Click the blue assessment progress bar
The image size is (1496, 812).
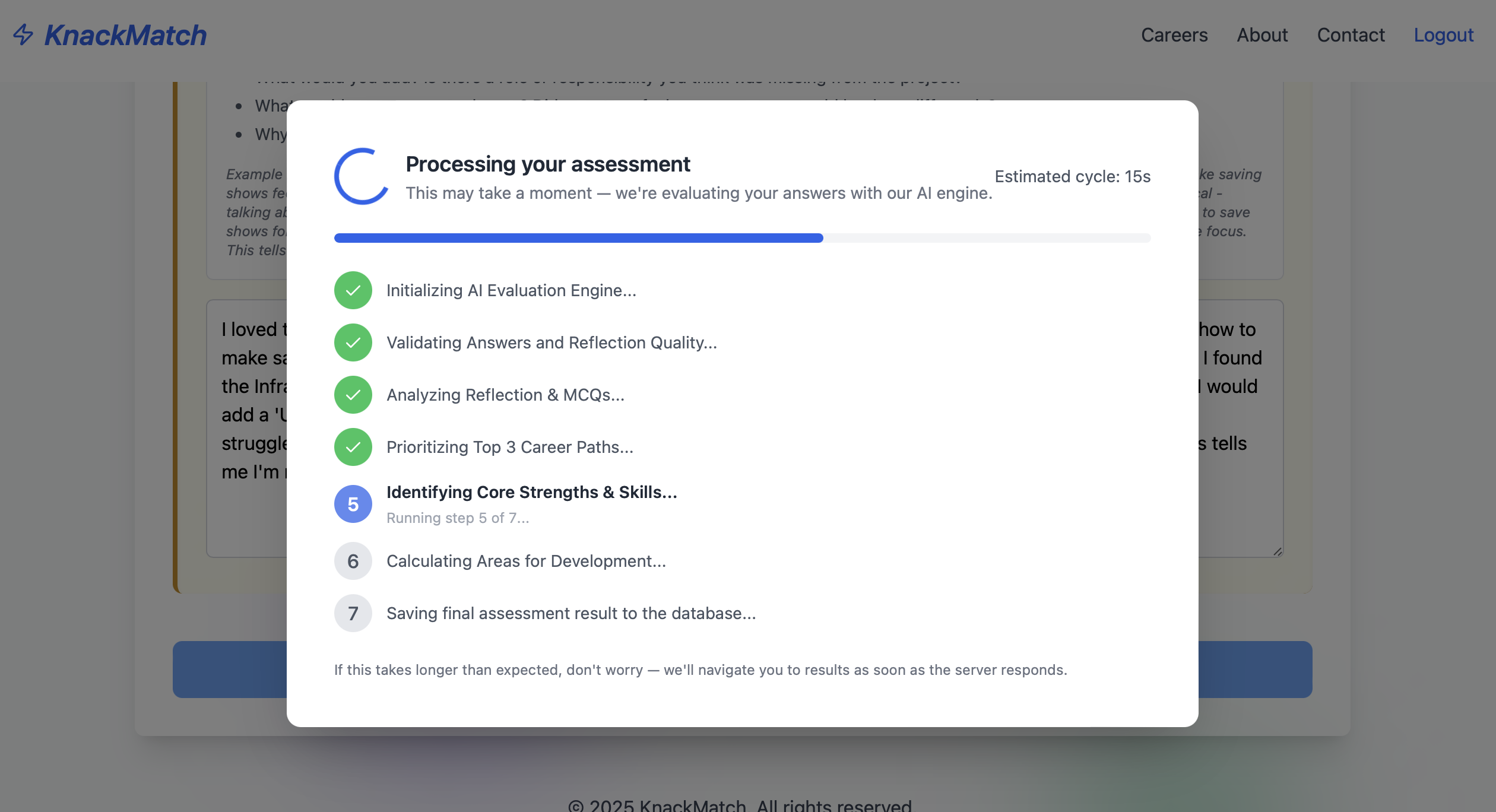[578, 238]
